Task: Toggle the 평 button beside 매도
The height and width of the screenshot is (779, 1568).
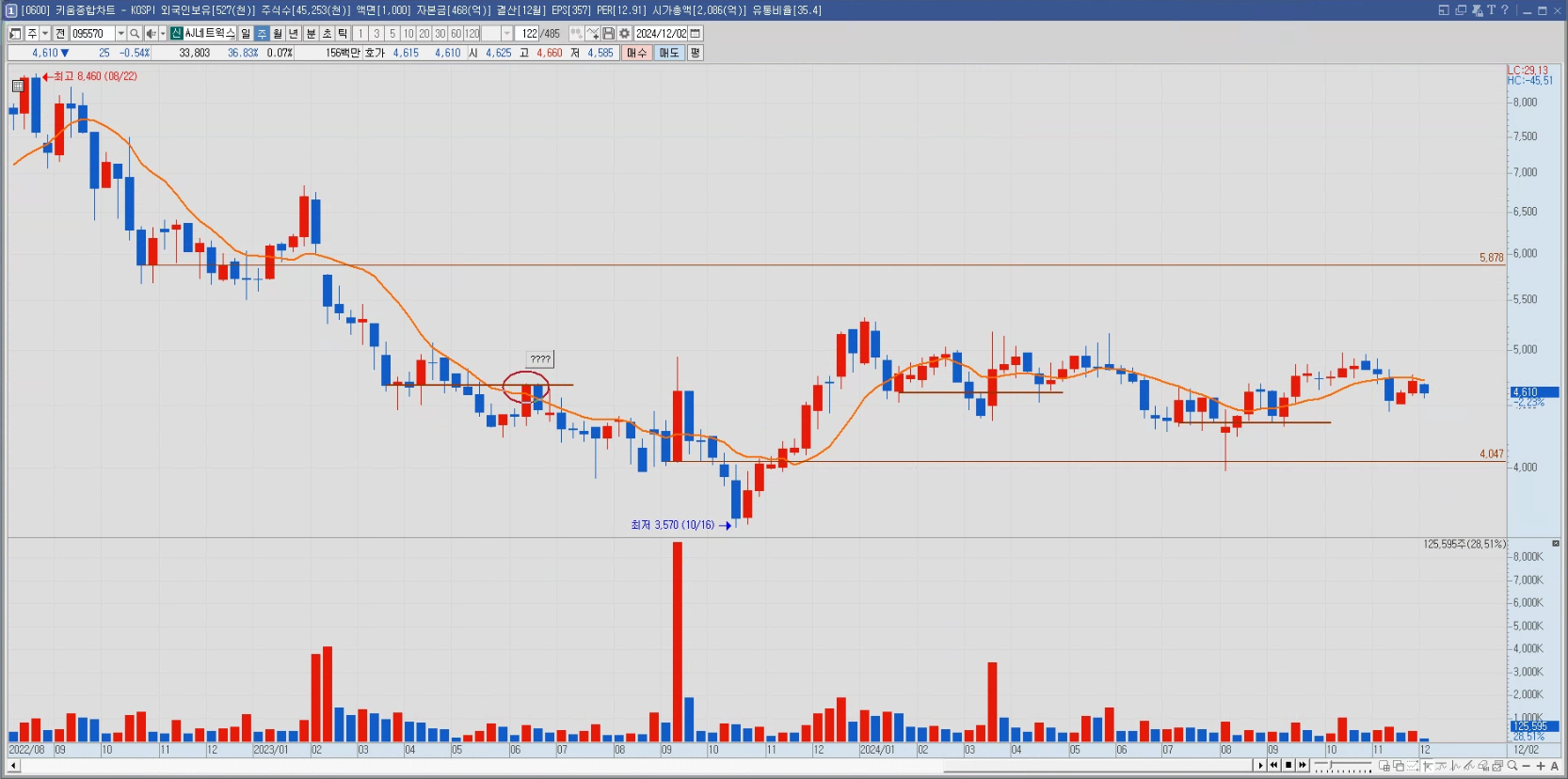Action: pos(695,53)
